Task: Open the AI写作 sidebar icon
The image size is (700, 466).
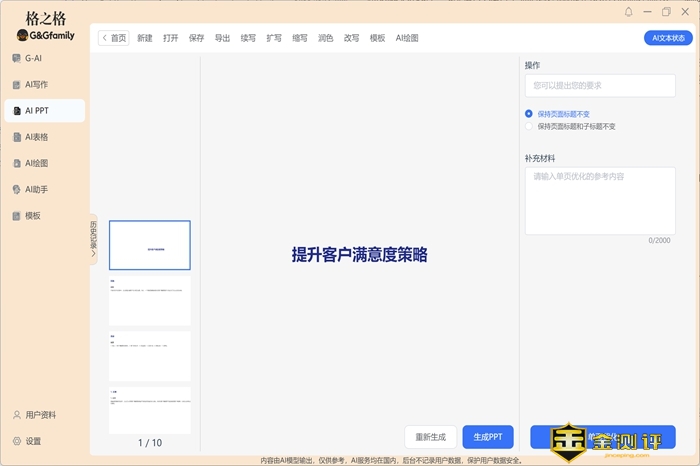Action: tap(16, 84)
